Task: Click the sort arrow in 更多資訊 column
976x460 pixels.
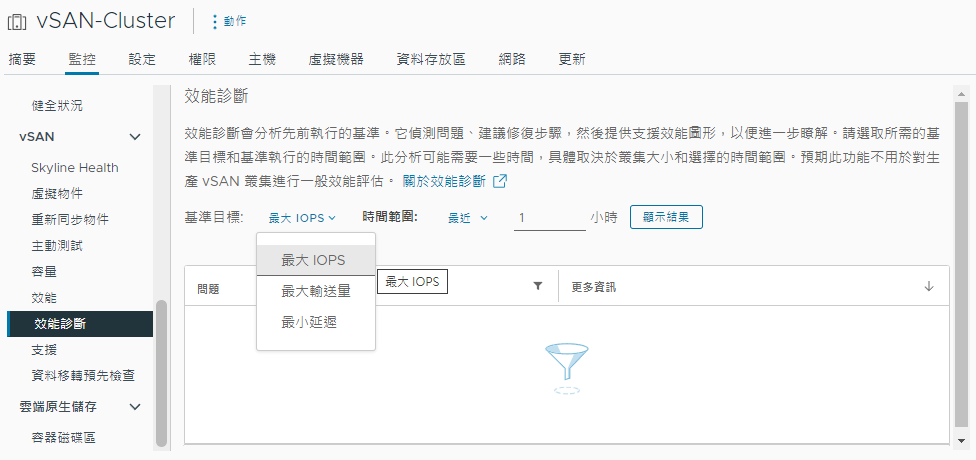Action: click(x=929, y=286)
